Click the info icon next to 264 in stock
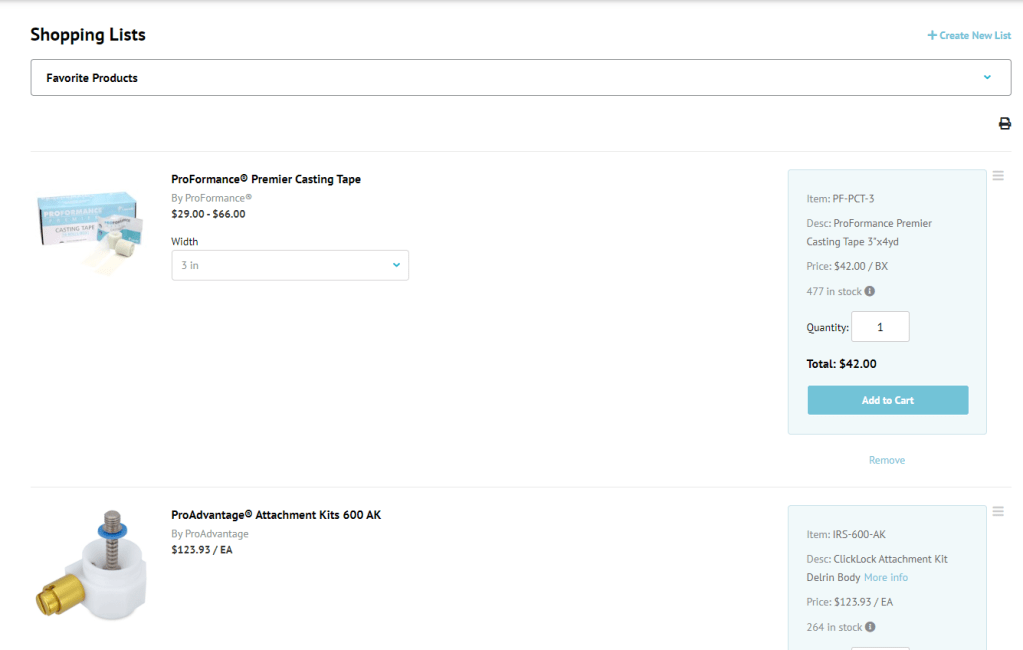Screen dimensions: 1023x650 coord(869,628)
